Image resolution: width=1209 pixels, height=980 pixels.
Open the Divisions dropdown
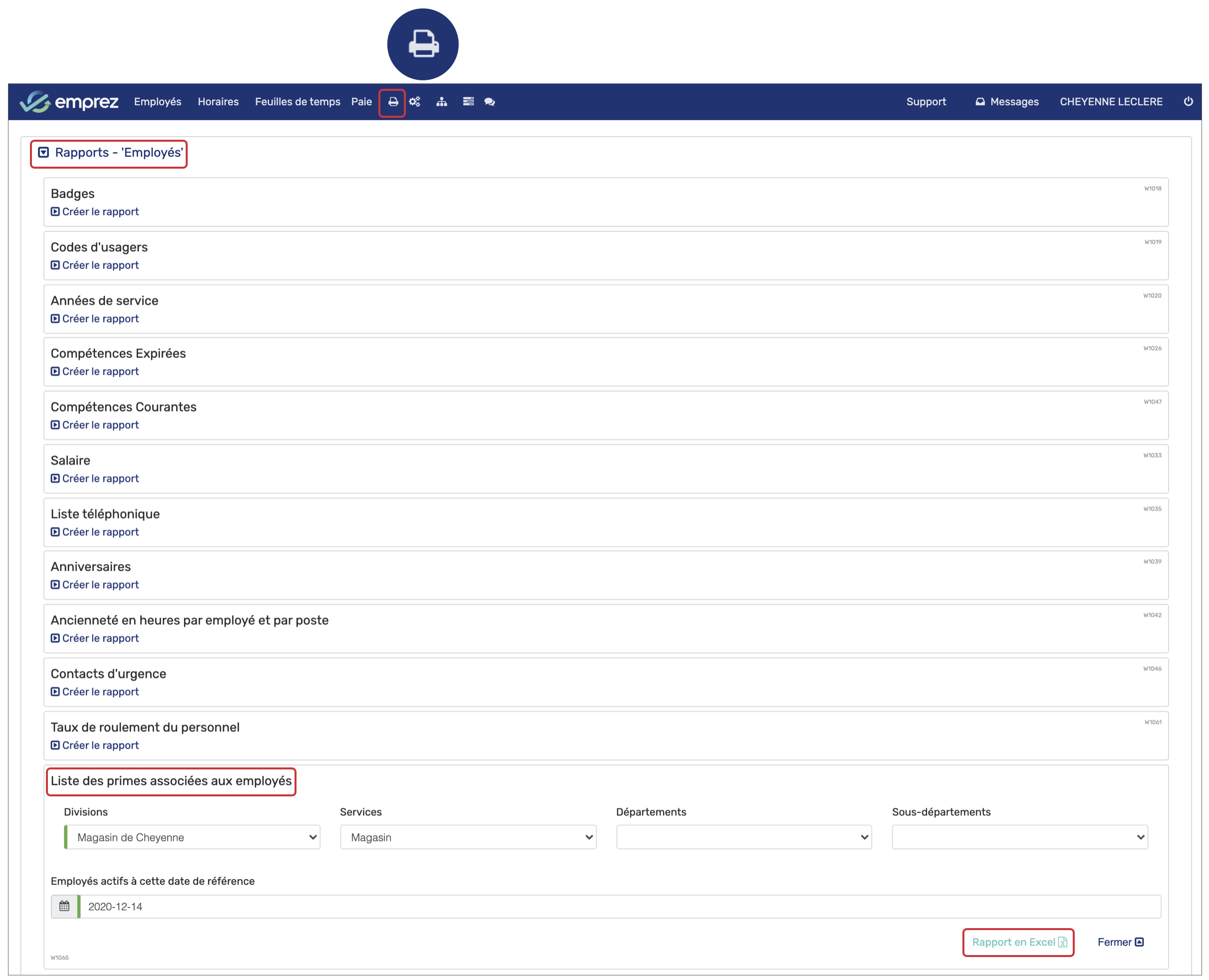pyautogui.click(x=193, y=837)
